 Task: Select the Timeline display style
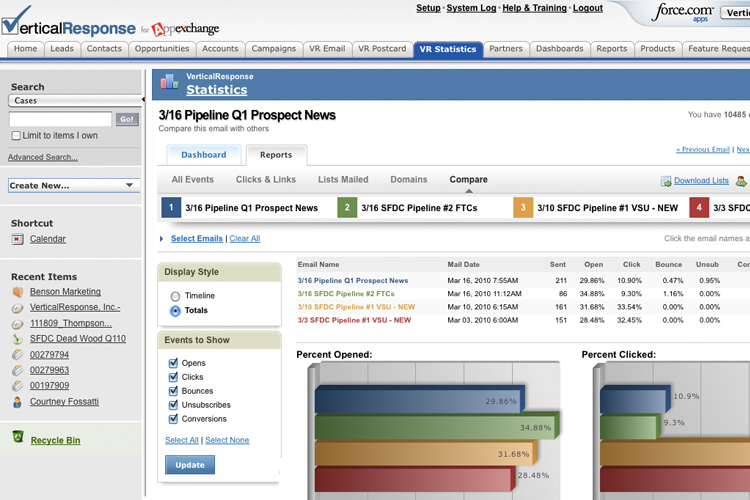[176, 296]
